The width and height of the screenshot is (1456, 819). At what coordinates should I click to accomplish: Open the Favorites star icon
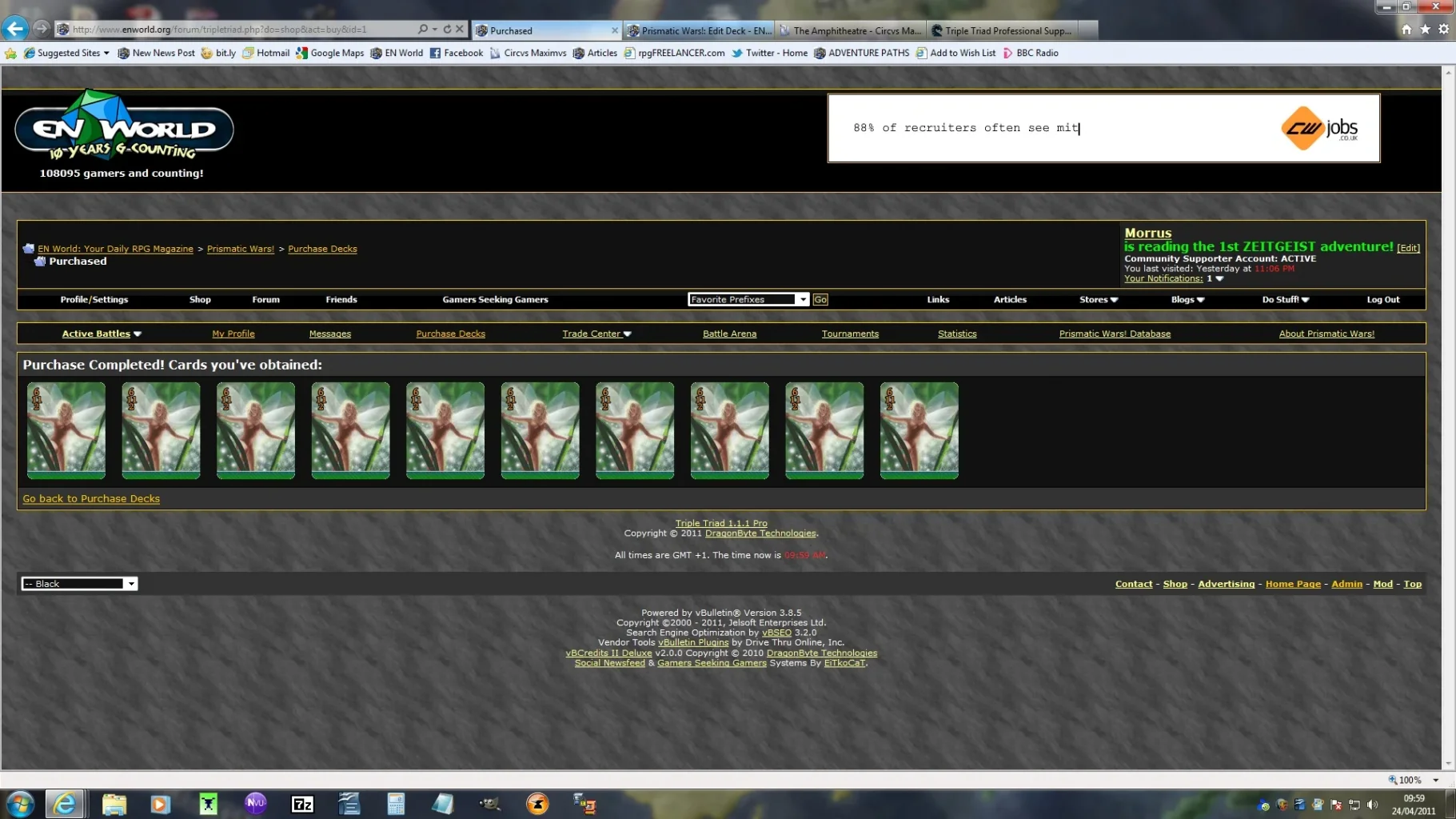pos(1425,30)
